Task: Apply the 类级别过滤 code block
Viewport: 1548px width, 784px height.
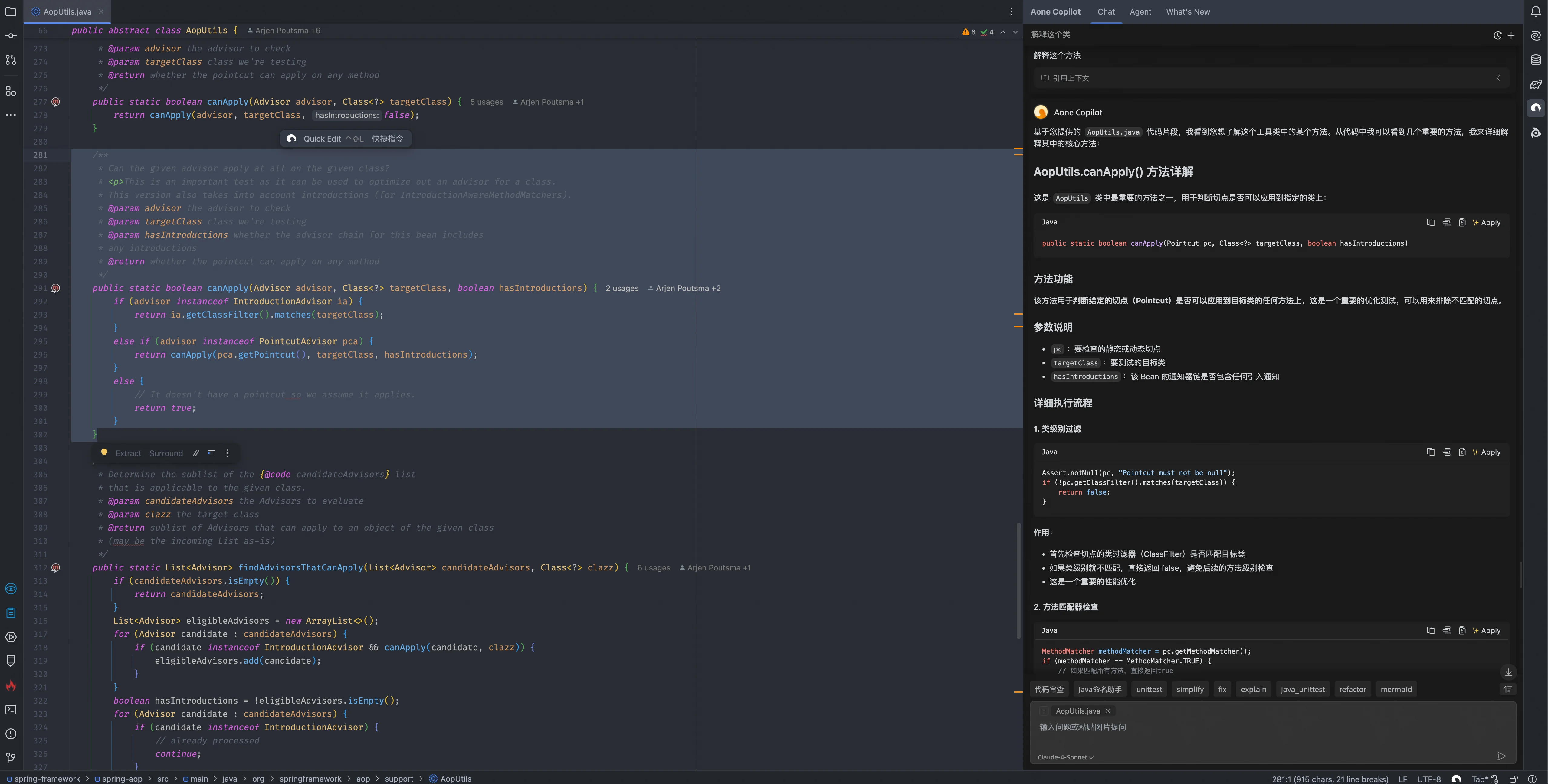Action: [1486, 452]
